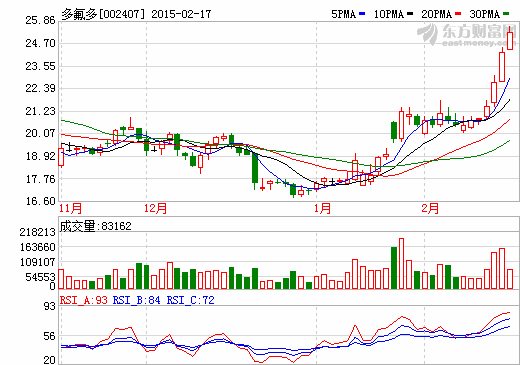Click the tallest red volume bar
The image size is (520, 365).
click(x=401, y=263)
